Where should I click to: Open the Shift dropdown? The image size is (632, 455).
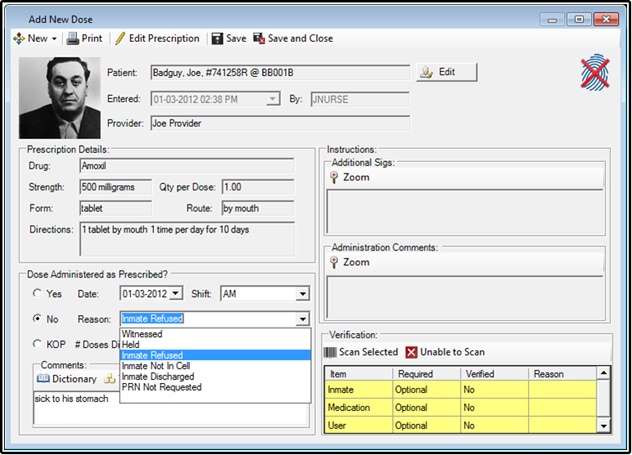point(301,294)
